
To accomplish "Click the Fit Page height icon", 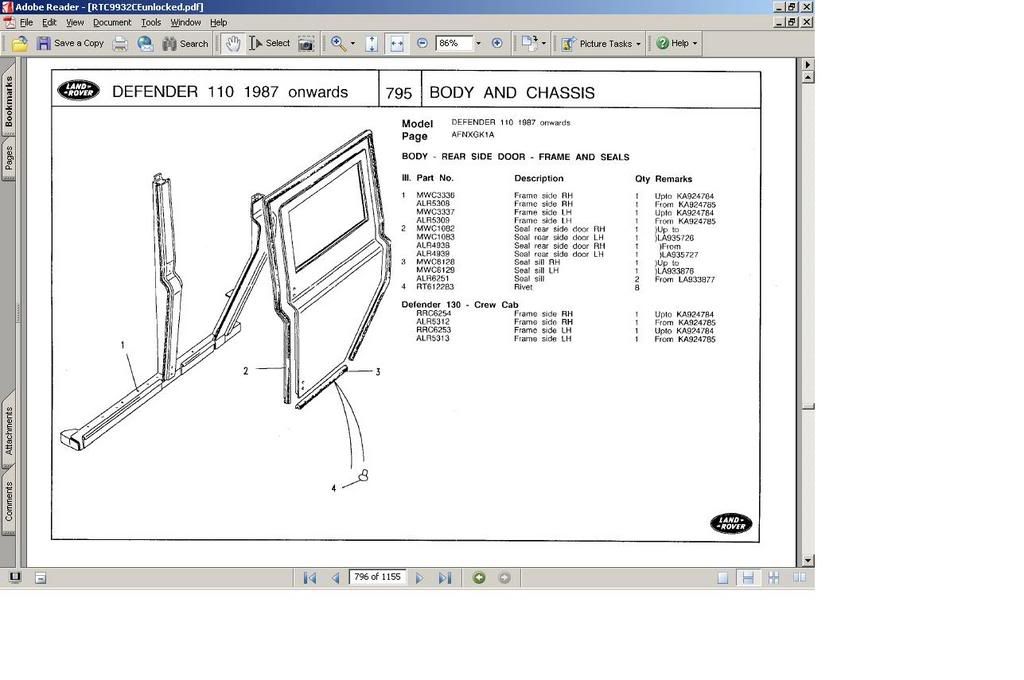I will click(372, 44).
